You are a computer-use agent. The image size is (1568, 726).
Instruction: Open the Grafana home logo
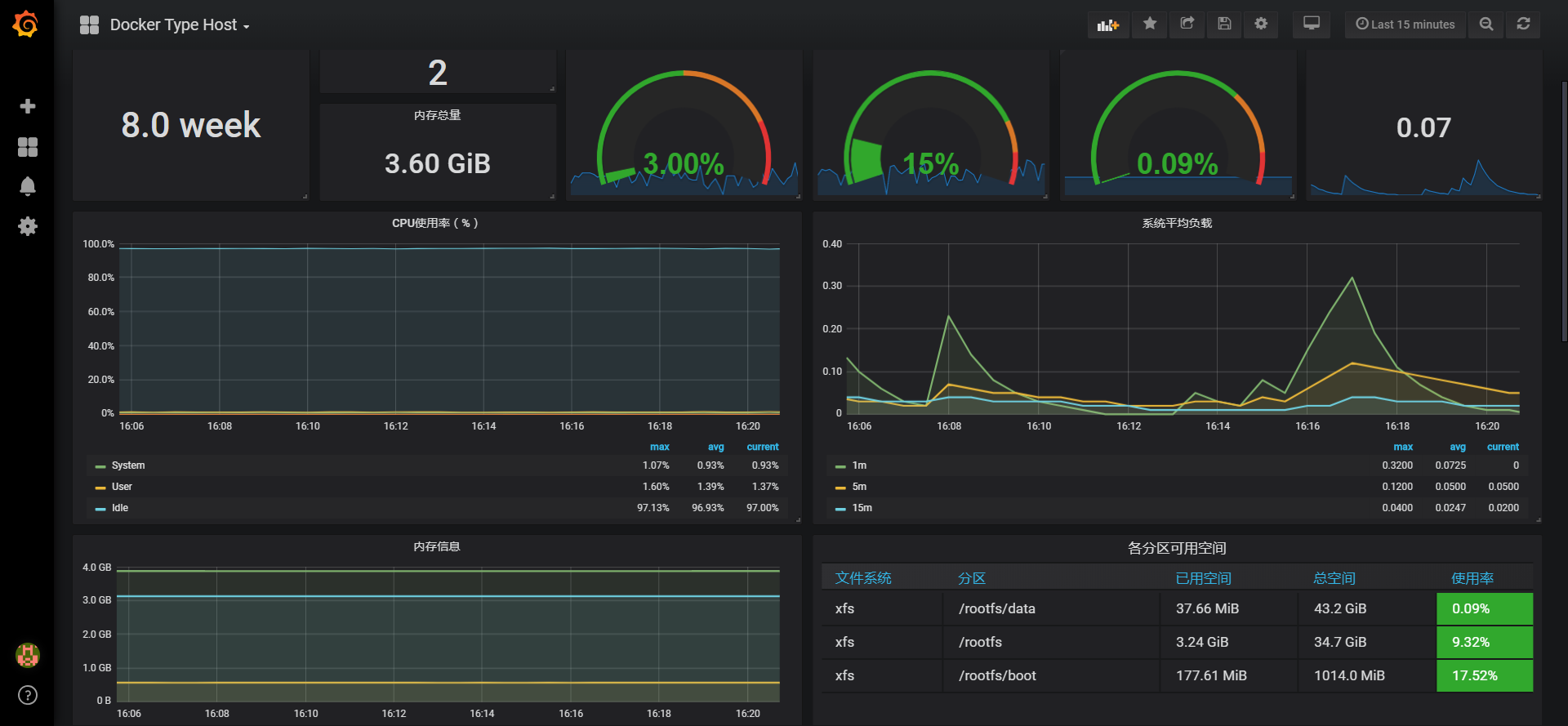26,24
